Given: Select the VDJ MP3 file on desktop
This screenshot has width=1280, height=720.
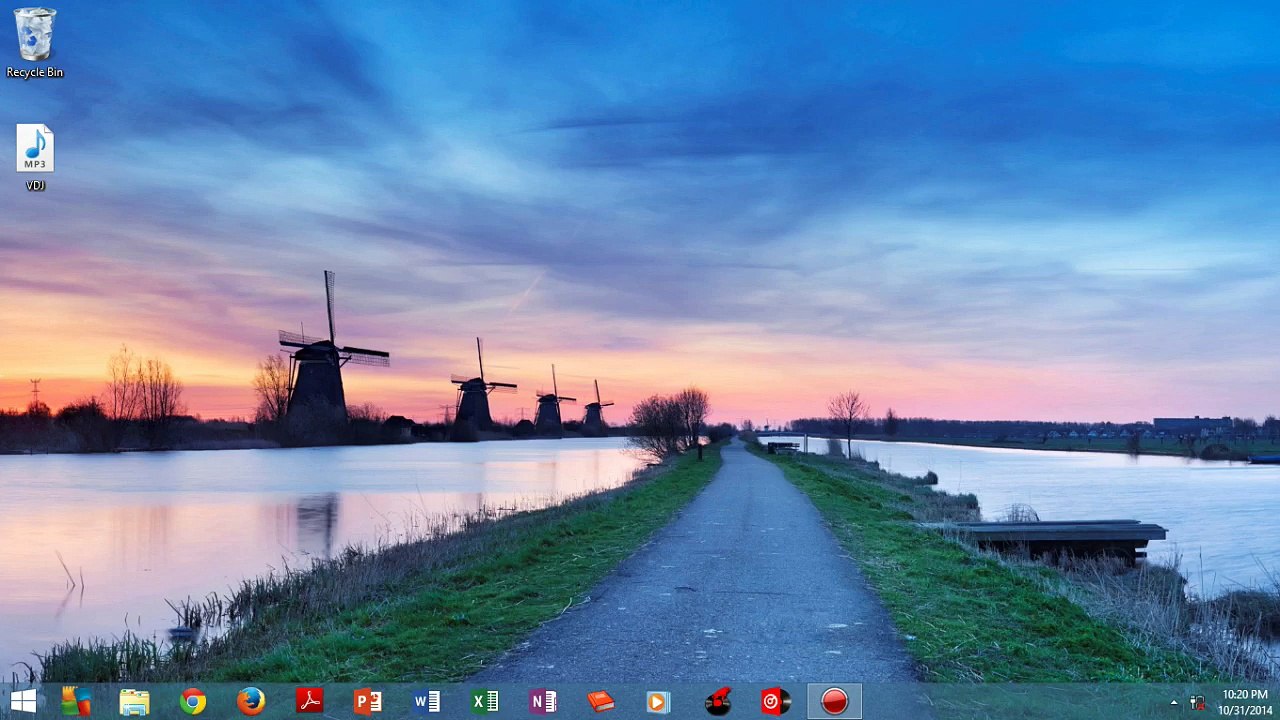Looking at the screenshot, I should point(35,157).
